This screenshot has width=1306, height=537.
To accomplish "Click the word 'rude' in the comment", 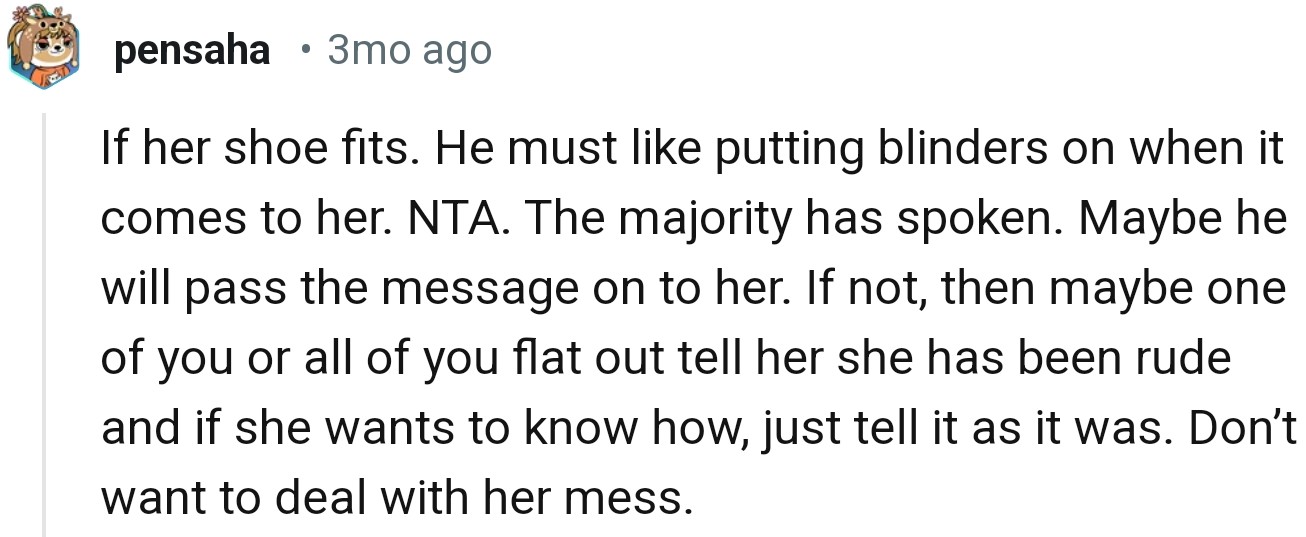I will (1185, 359).
